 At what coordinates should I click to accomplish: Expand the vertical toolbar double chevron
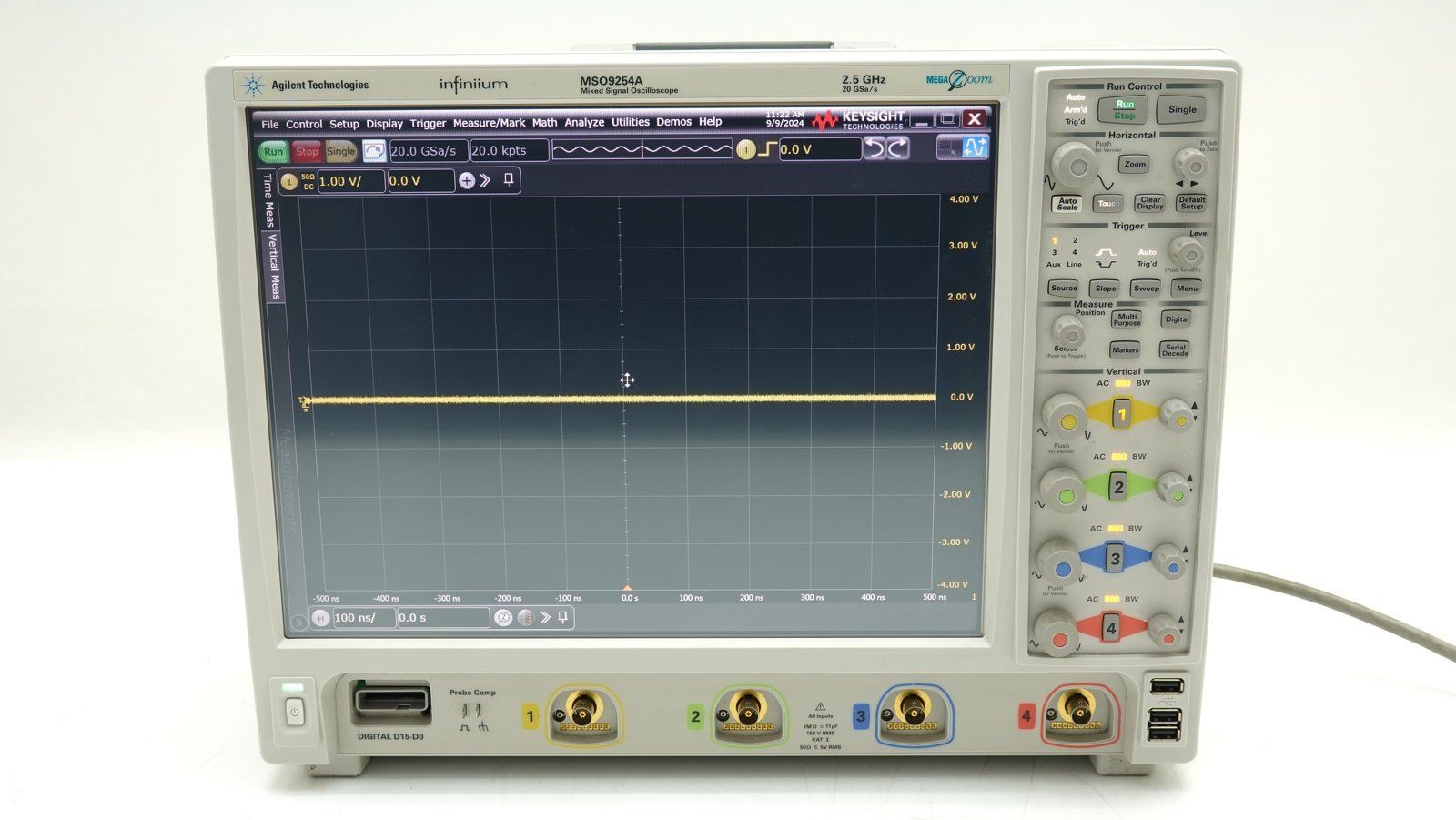point(486,180)
